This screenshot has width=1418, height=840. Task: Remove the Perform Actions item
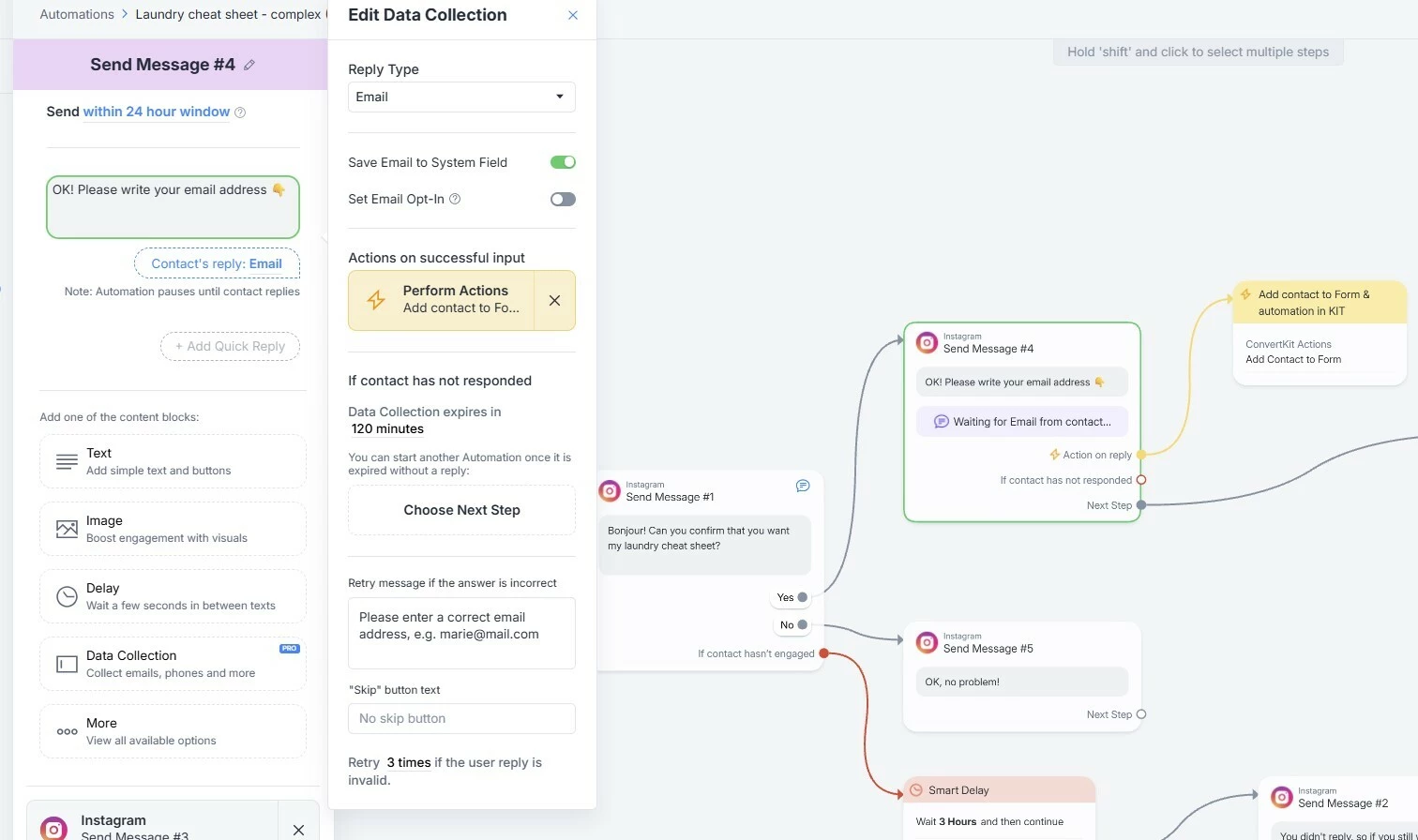click(554, 300)
